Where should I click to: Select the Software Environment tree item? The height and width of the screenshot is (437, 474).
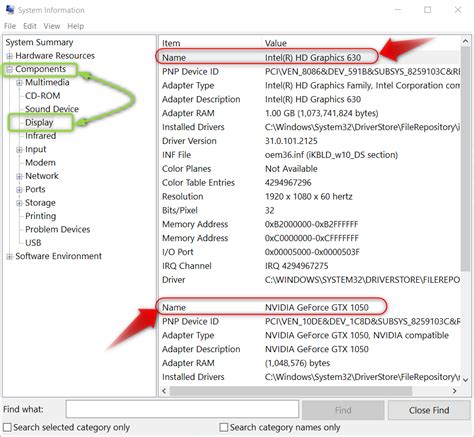coord(59,256)
